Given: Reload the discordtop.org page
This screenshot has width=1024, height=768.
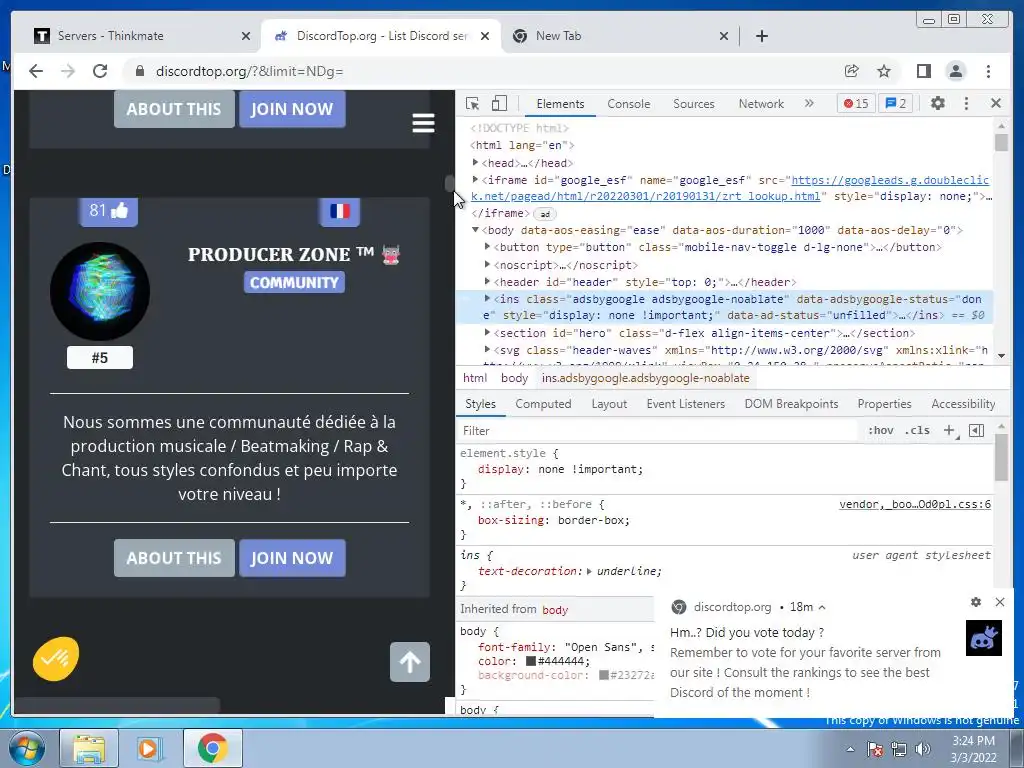Looking at the screenshot, I should 100,71.
